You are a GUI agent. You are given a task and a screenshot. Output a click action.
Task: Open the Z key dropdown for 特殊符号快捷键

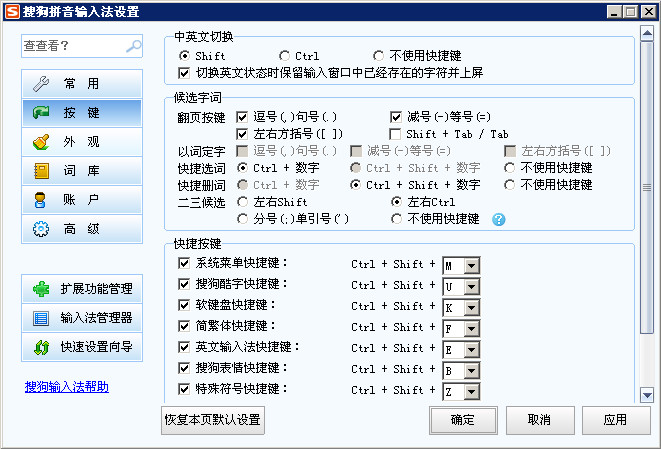[471, 392]
